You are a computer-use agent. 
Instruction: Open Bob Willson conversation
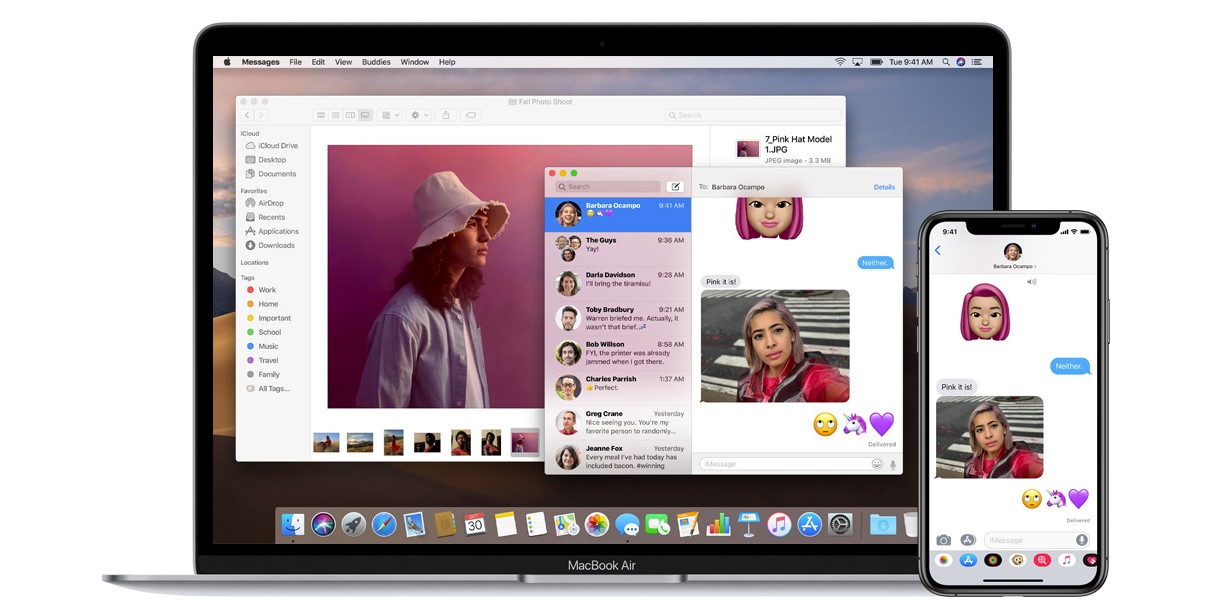click(x=618, y=353)
